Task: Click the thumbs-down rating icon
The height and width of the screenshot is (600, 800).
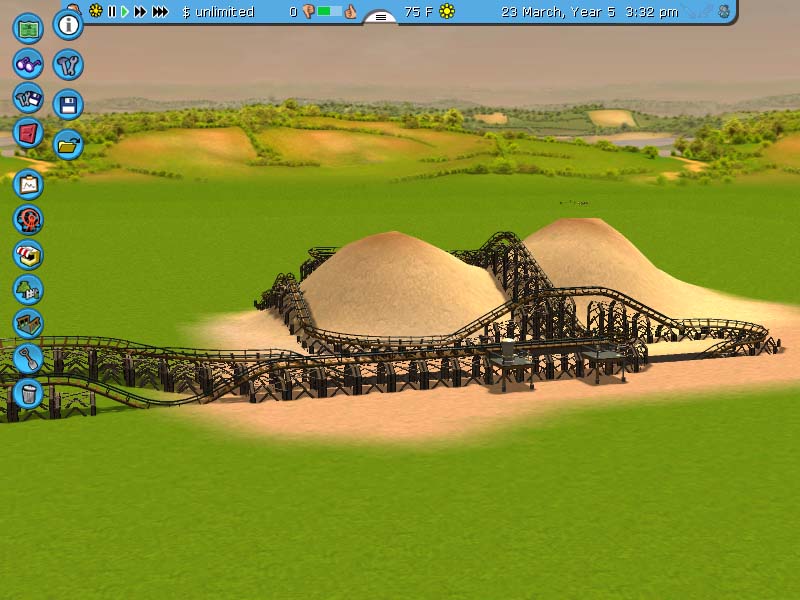Action: pos(308,11)
